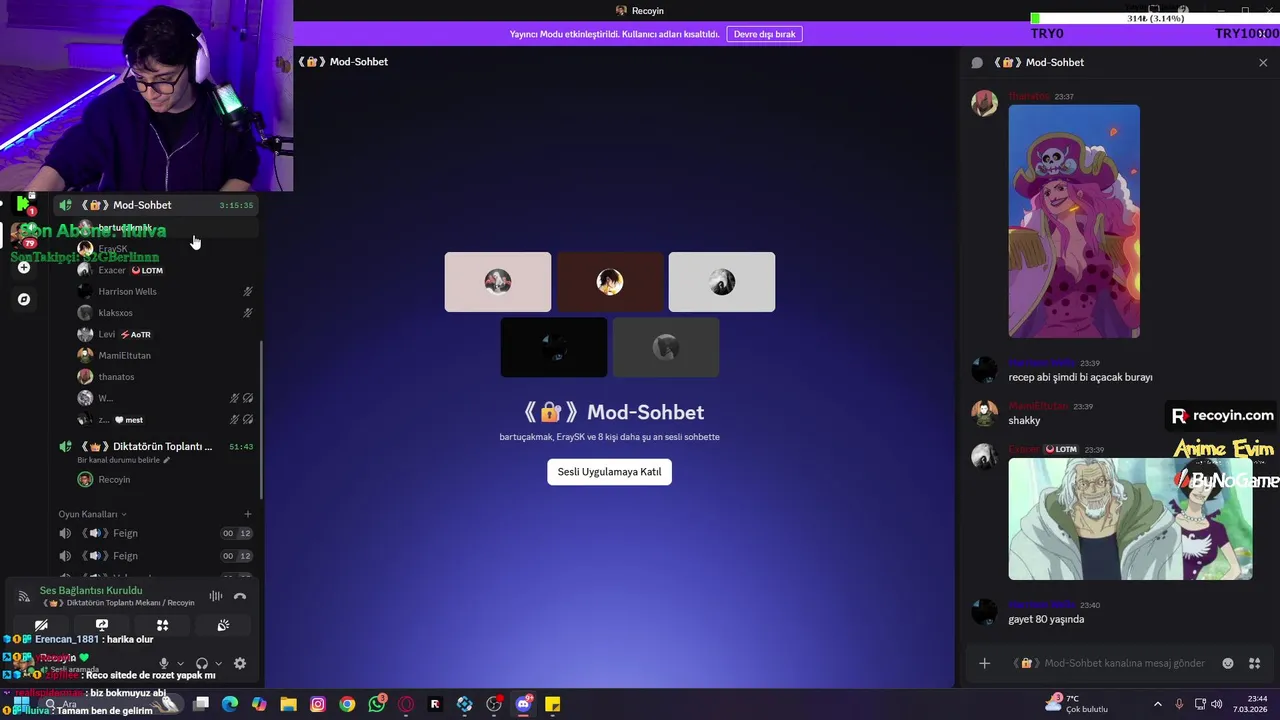Open headphone output options arrow
The height and width of the screenshot is (720, 1280).
pyautogui.click(x=218, y=663)
